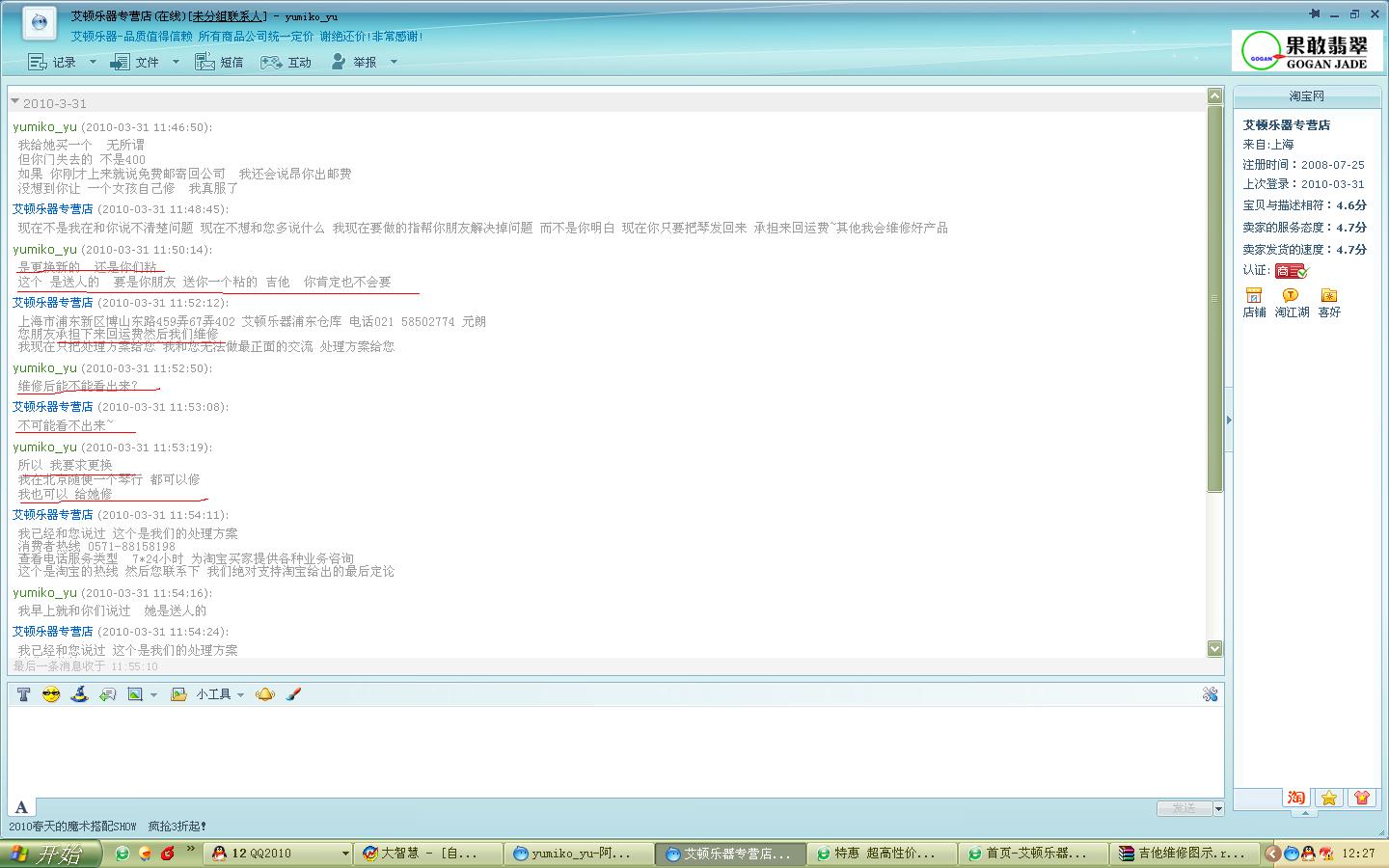The image size is (1389, 868).
Task: Click the chat history scrollbar thumb
Action: point(1214,299)
